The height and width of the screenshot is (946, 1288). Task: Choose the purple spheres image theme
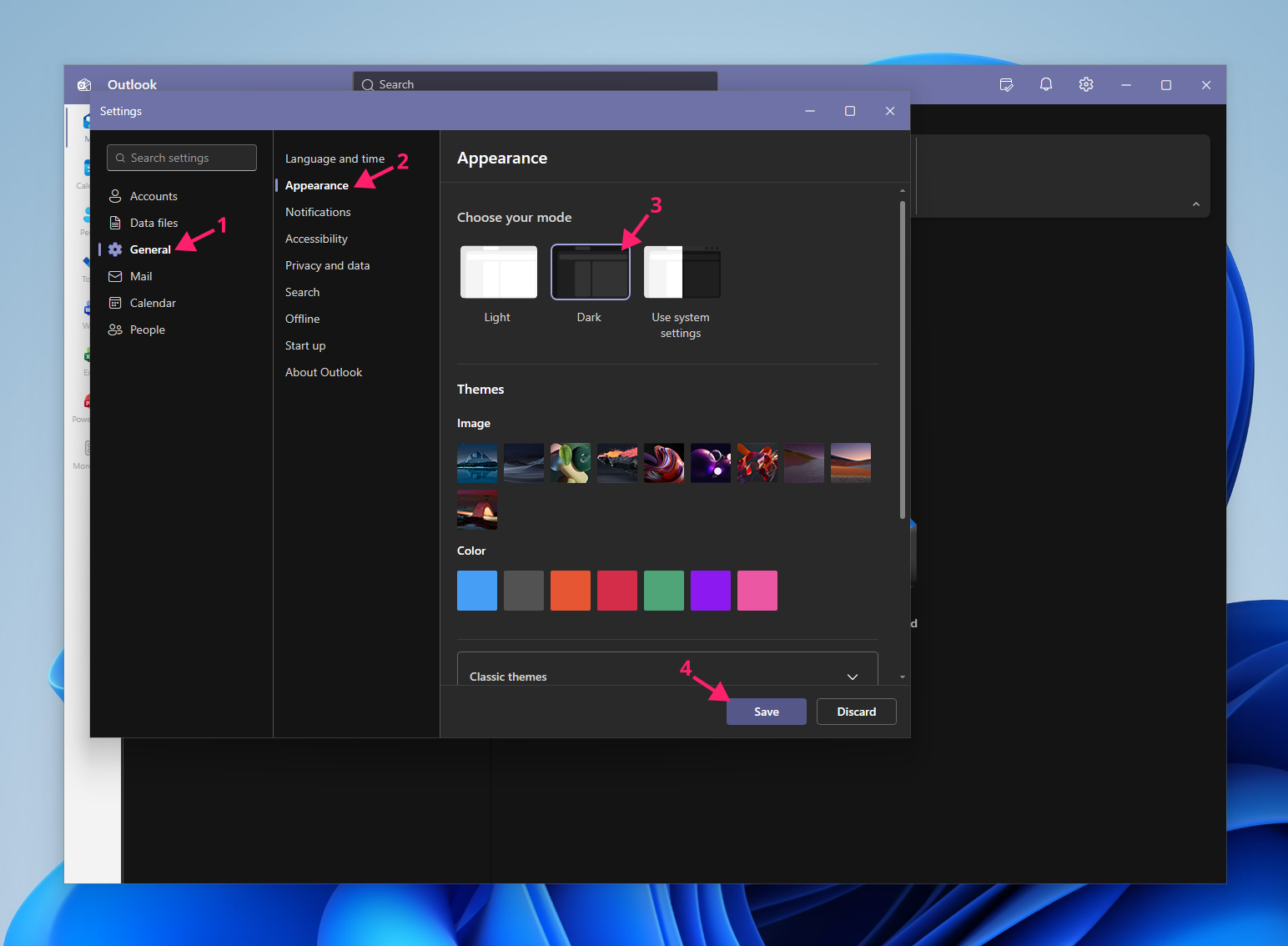[711, 463]
